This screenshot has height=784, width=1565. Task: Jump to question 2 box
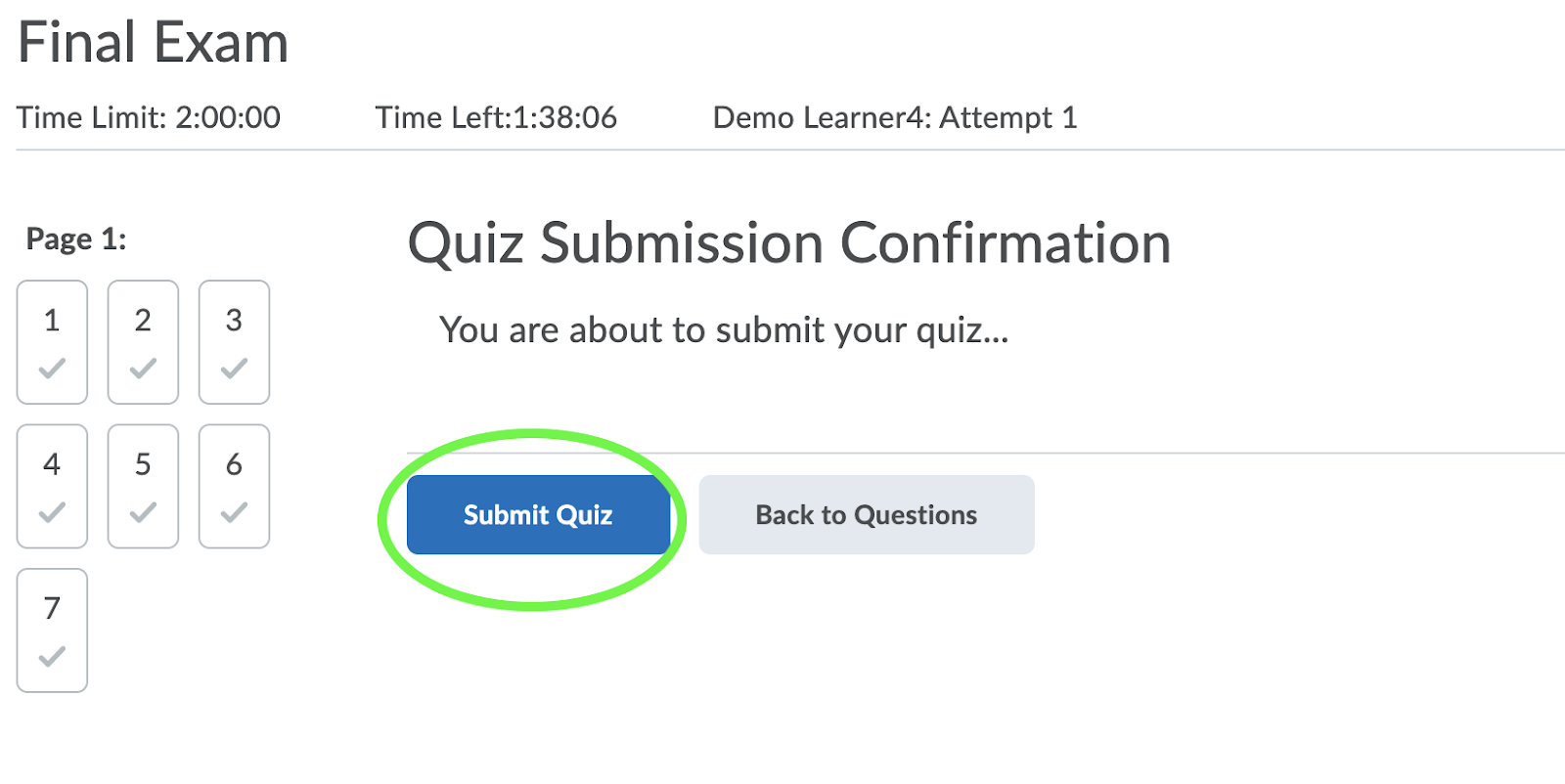[x=143, y=342]
